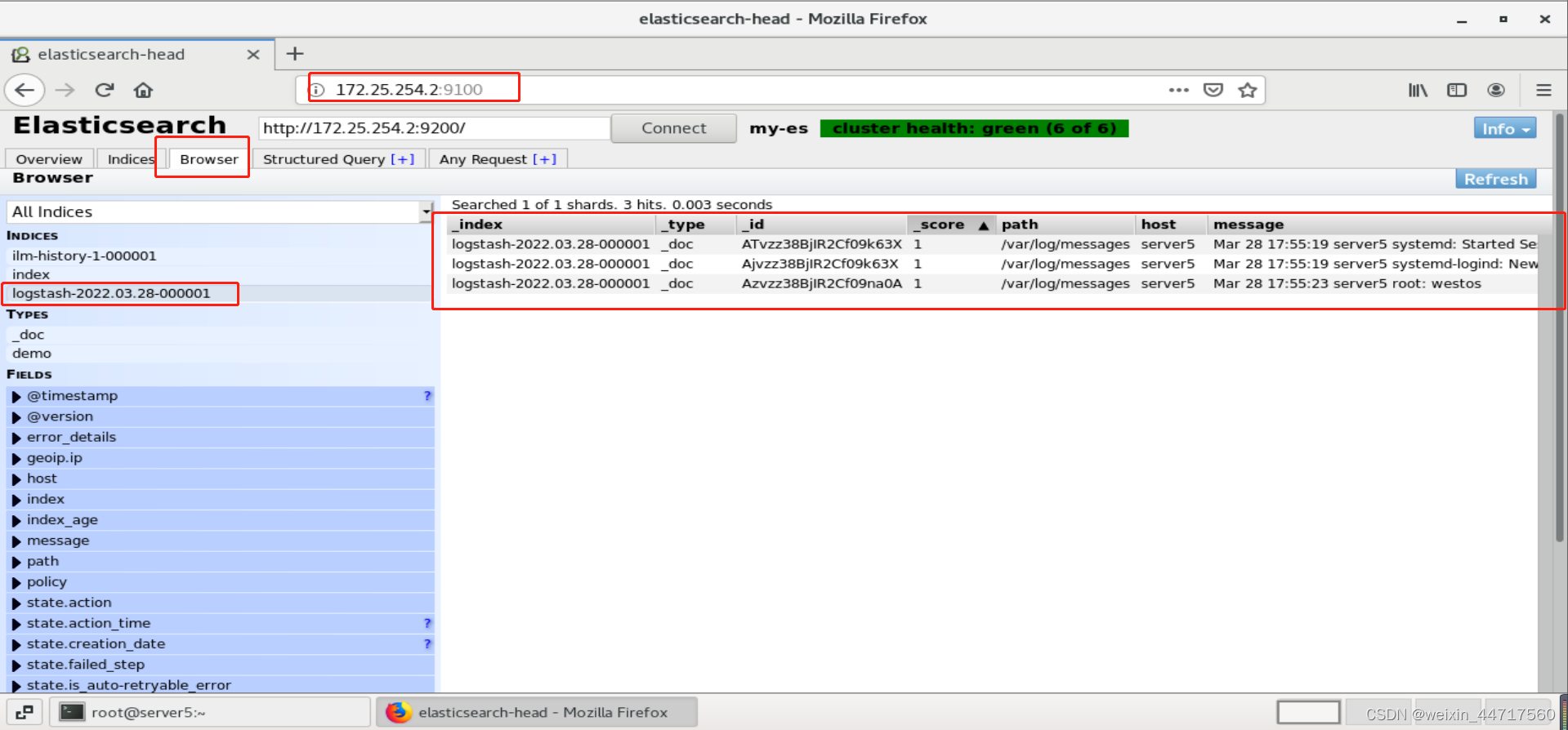
Task: Click the Firefox forward arrow
Action: [65, 90]
